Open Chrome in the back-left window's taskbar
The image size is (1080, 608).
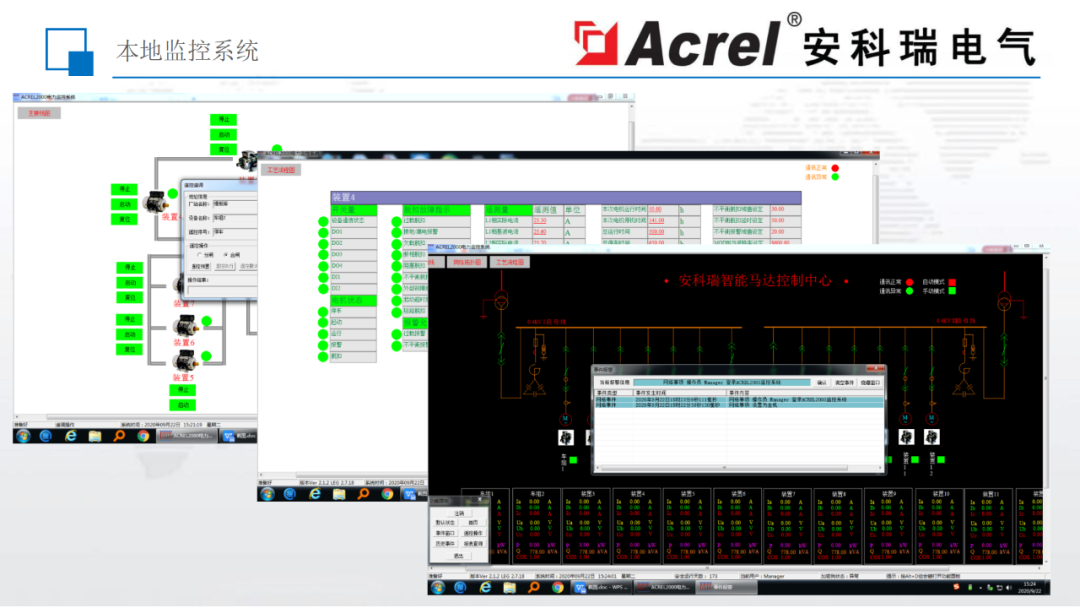coord(143,436)
